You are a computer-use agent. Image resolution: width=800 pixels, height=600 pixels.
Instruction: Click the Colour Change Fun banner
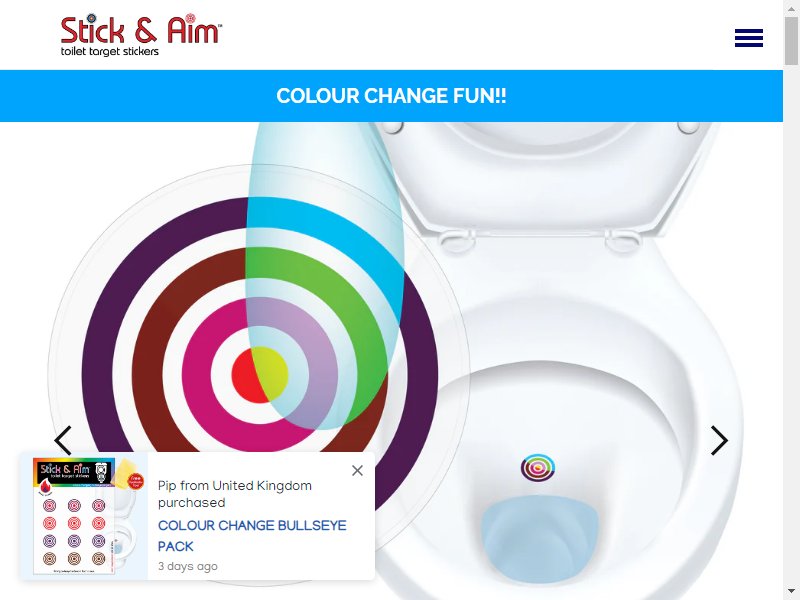[x=391, y=96]
